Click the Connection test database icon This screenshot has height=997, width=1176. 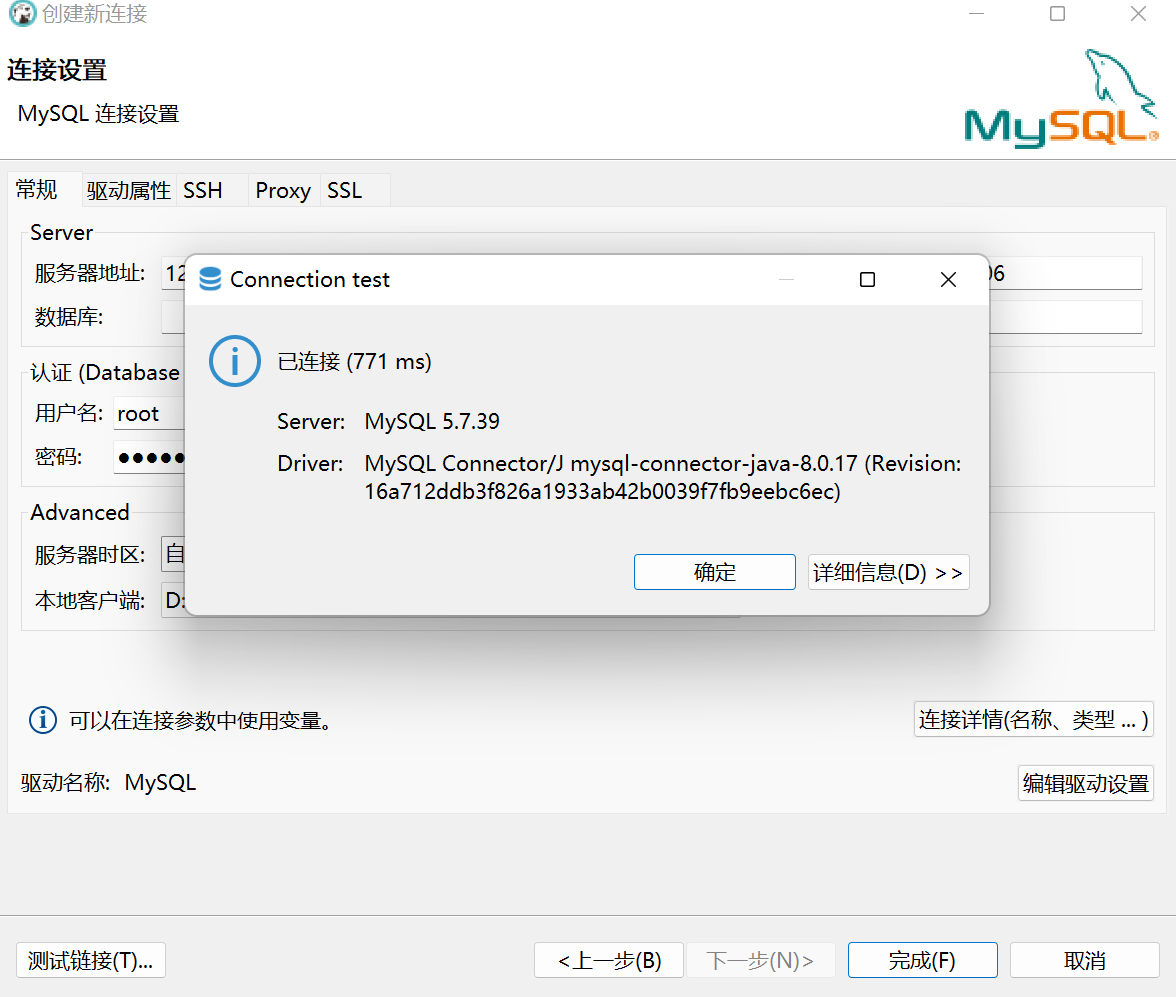click(210, 279)
